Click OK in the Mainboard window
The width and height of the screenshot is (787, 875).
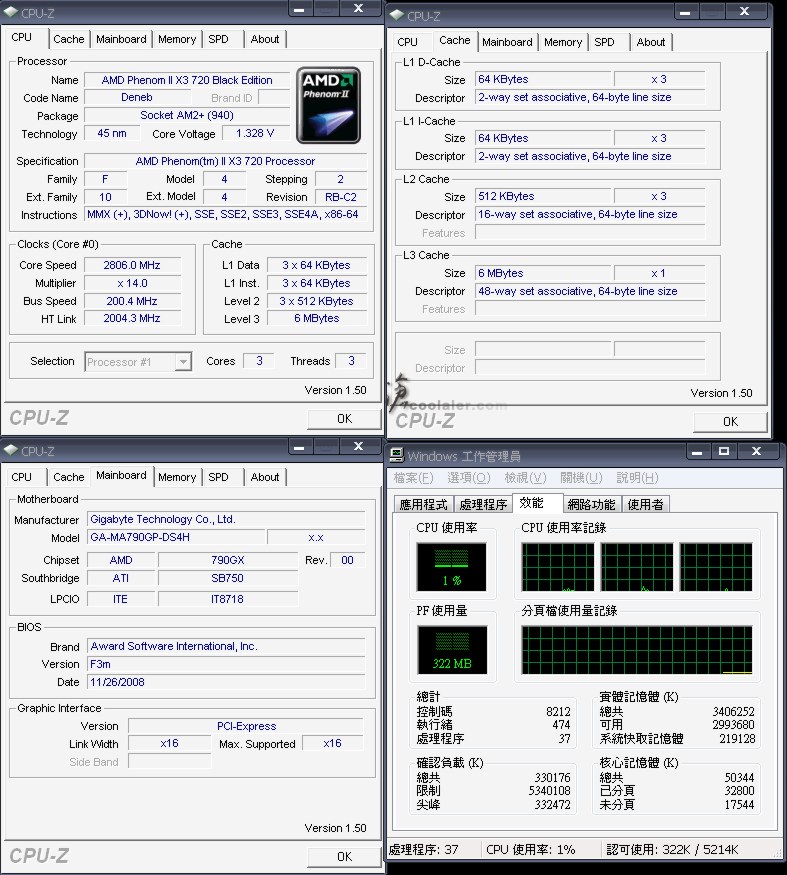[344, 857]
